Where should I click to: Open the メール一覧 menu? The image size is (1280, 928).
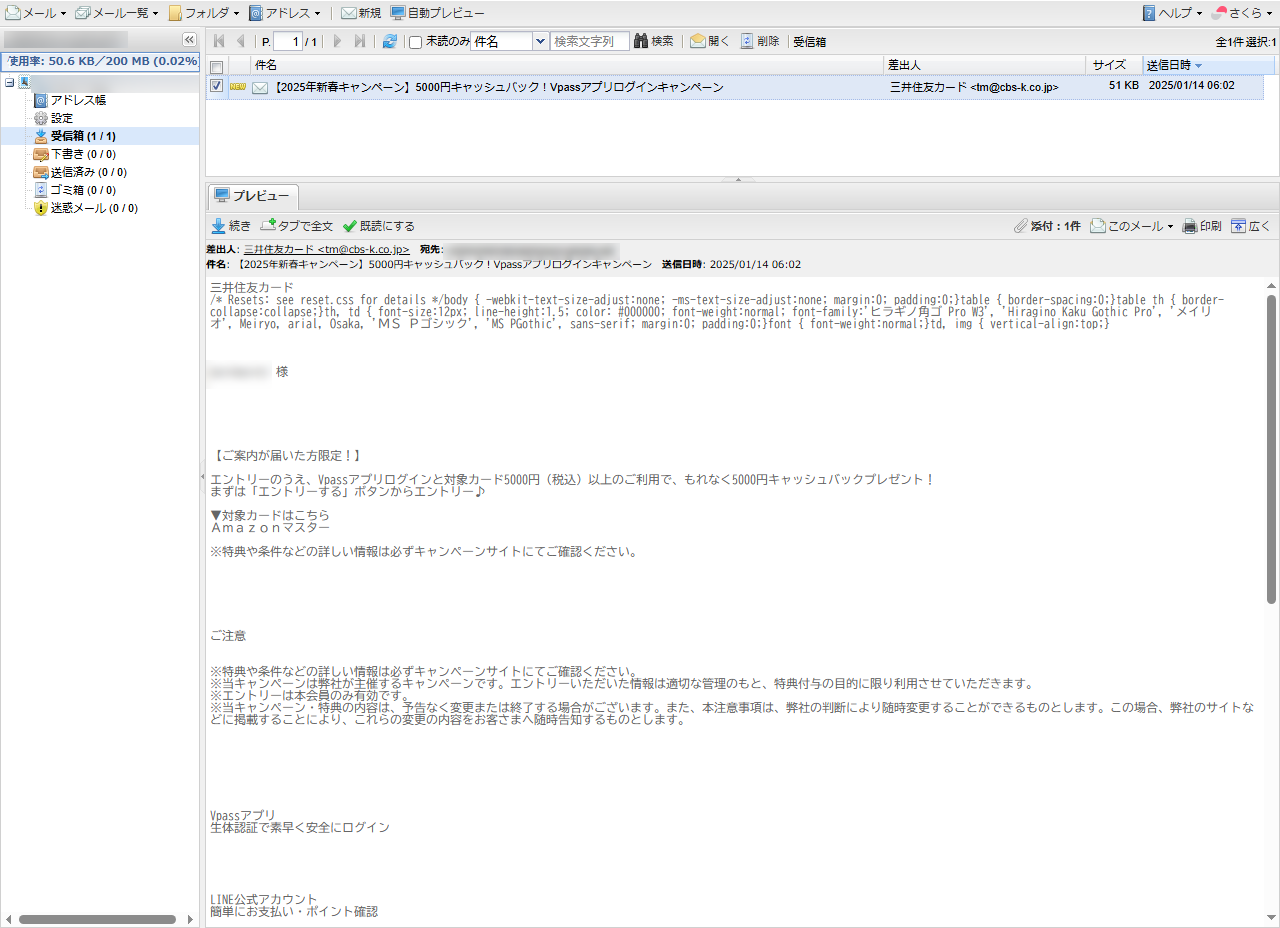tap(117, 13)
